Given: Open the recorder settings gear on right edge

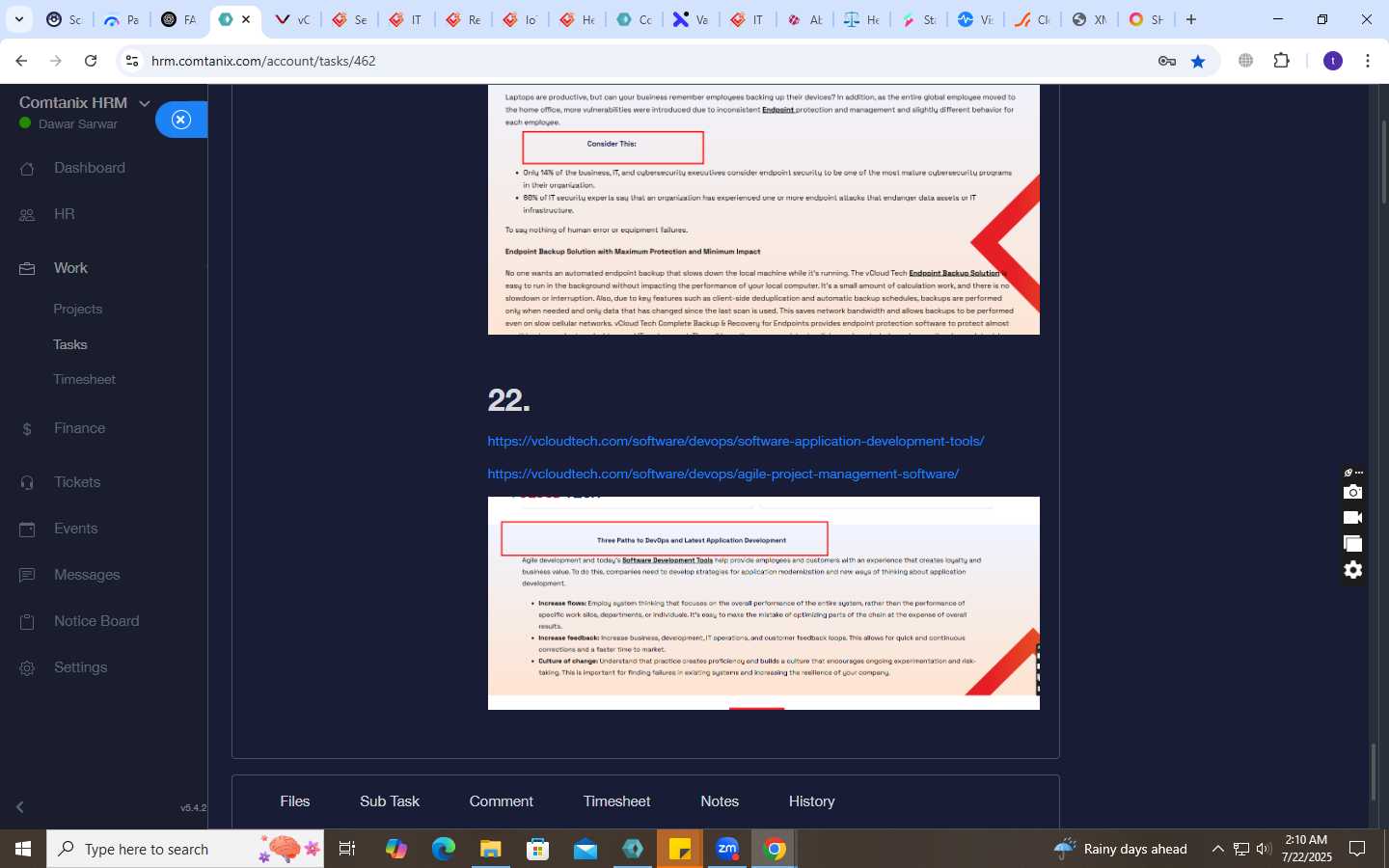Looking at the screenshot, I should coord(1353,570).
